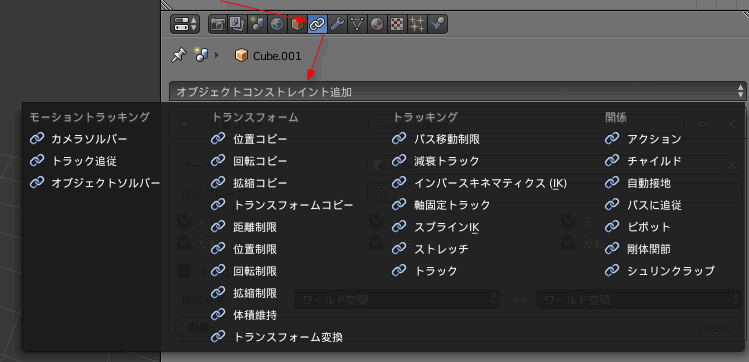Add アクション relationship constraint
749x362 pixels.
(x=643, y=139)
